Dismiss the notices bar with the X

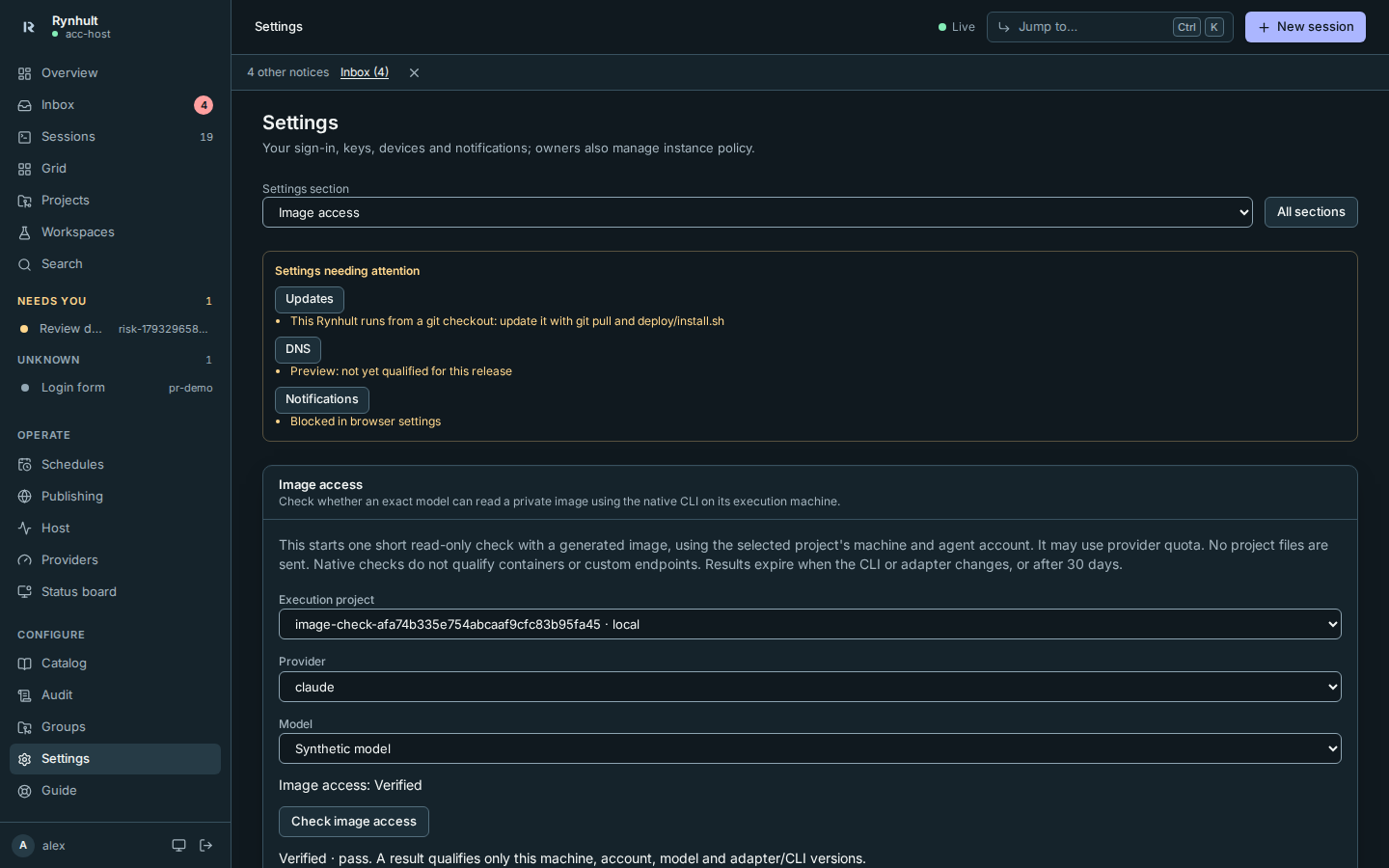tap(414, 72)
